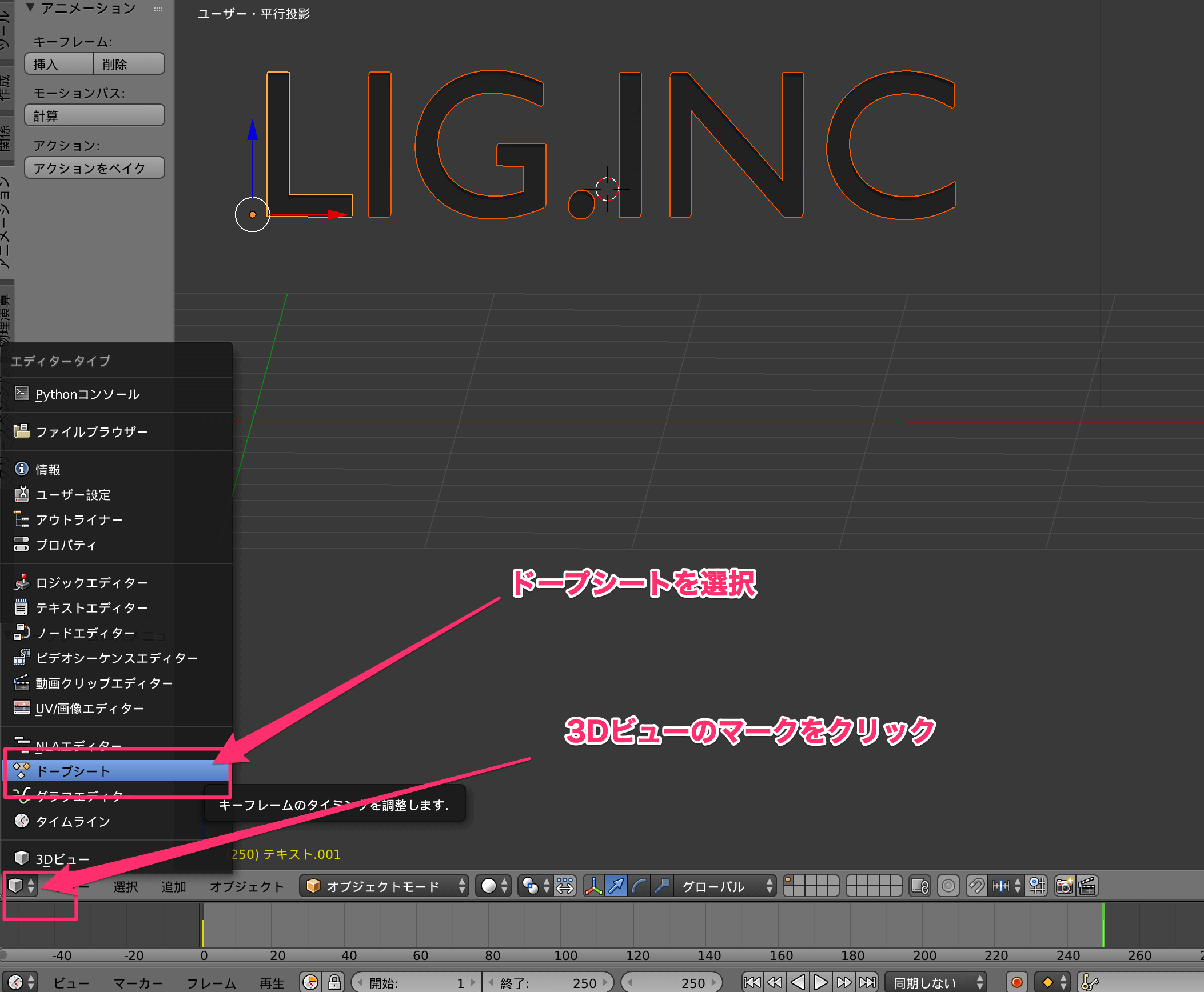The height and width of the screenshot is (992, 1204).
Task: Toggle the snap magnet icon
Action: pos(976,886)
